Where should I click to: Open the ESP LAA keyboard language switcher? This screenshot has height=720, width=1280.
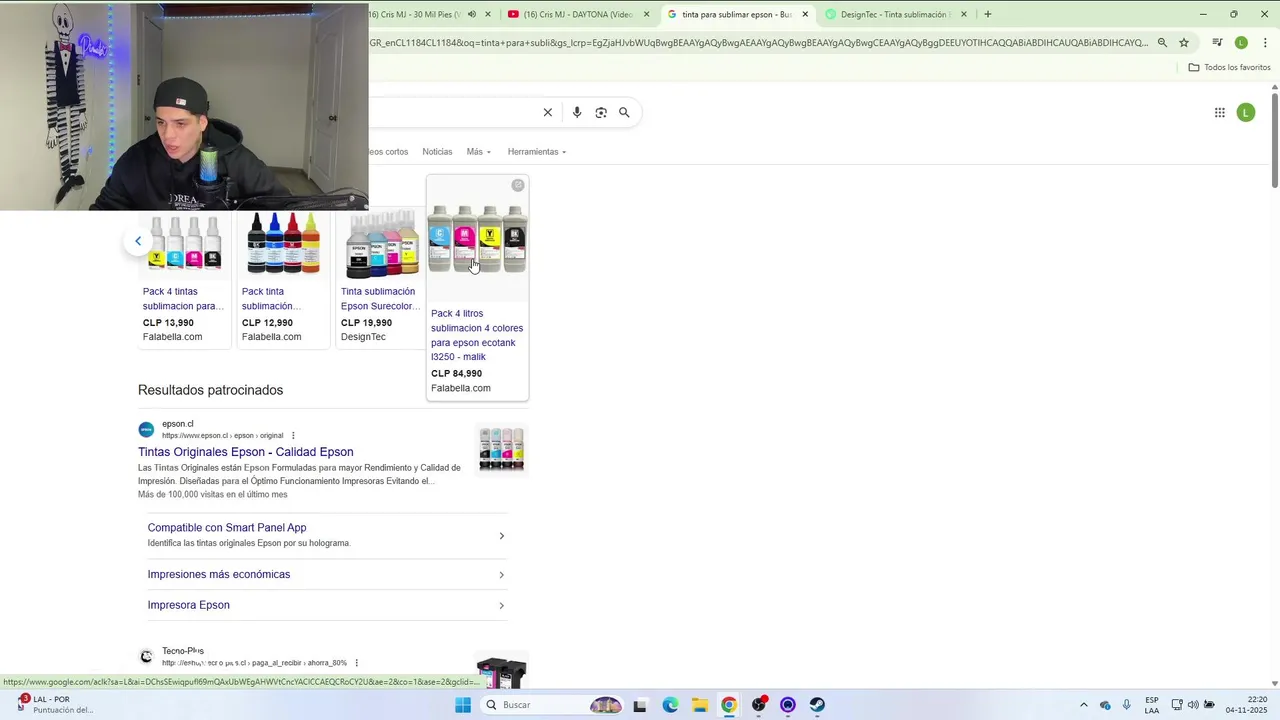[x=1152, y=705]
